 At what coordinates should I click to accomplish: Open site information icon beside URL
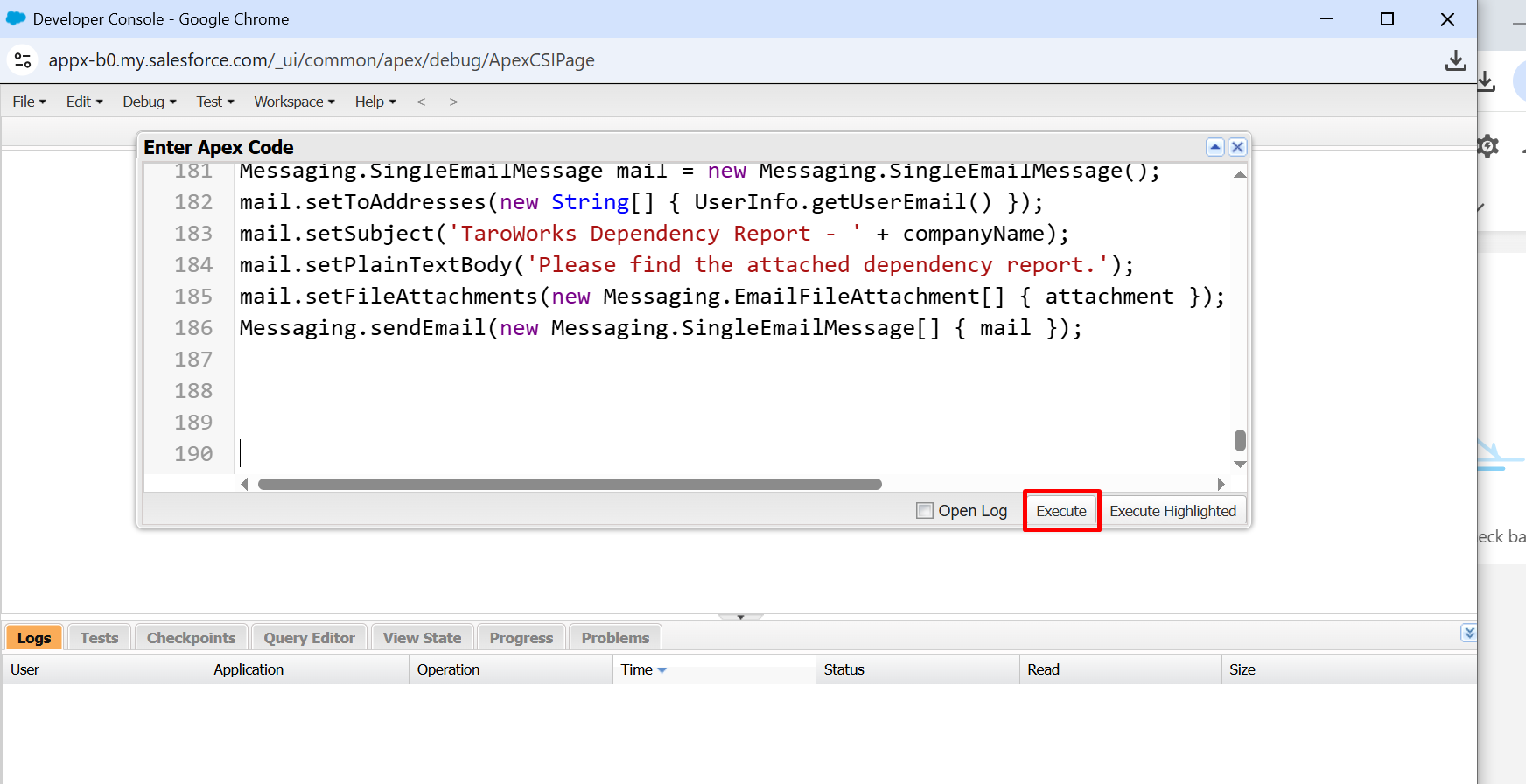tap(23, 60)
